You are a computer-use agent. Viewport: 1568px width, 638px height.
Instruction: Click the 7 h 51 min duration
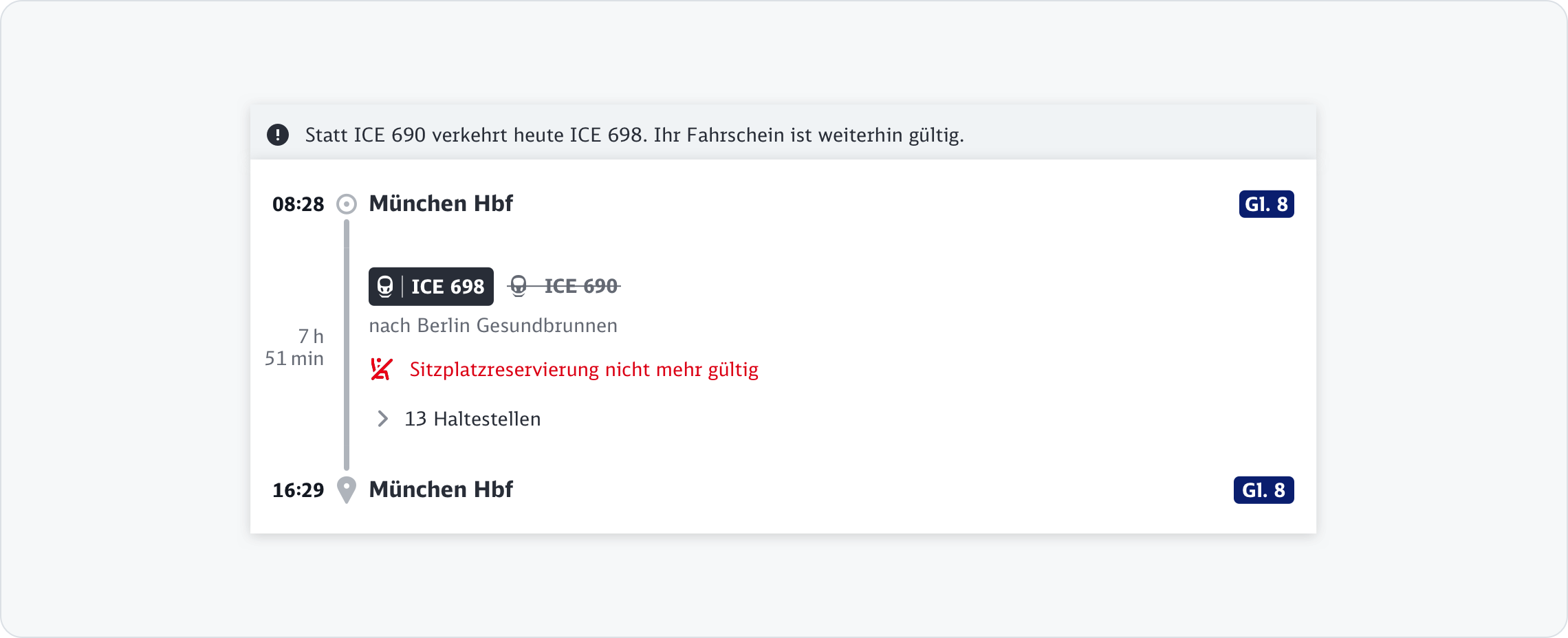(x=296, y=347)
